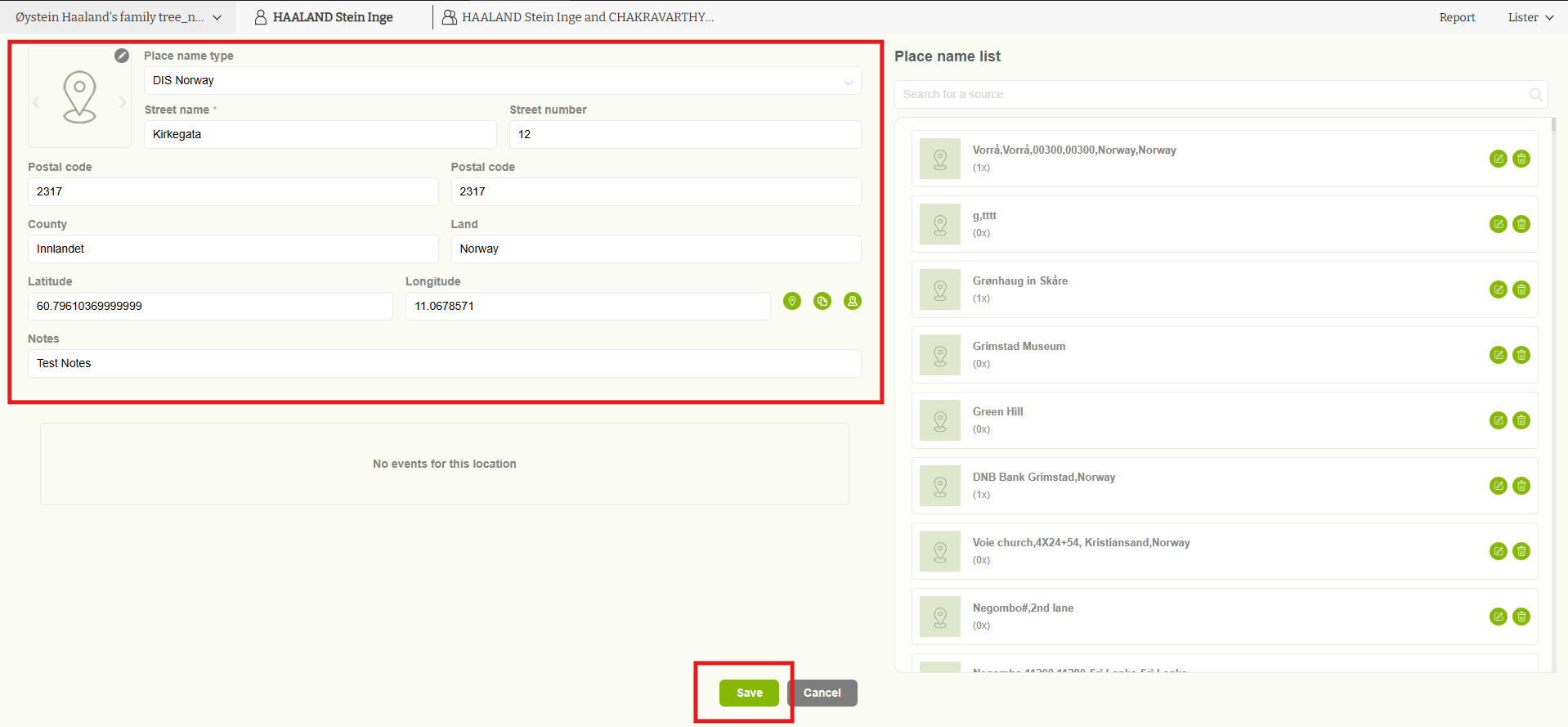Show next place image with right arrow
Image resolution: width=1568 pixels, height=727 pixels.
tap(123, 102)
